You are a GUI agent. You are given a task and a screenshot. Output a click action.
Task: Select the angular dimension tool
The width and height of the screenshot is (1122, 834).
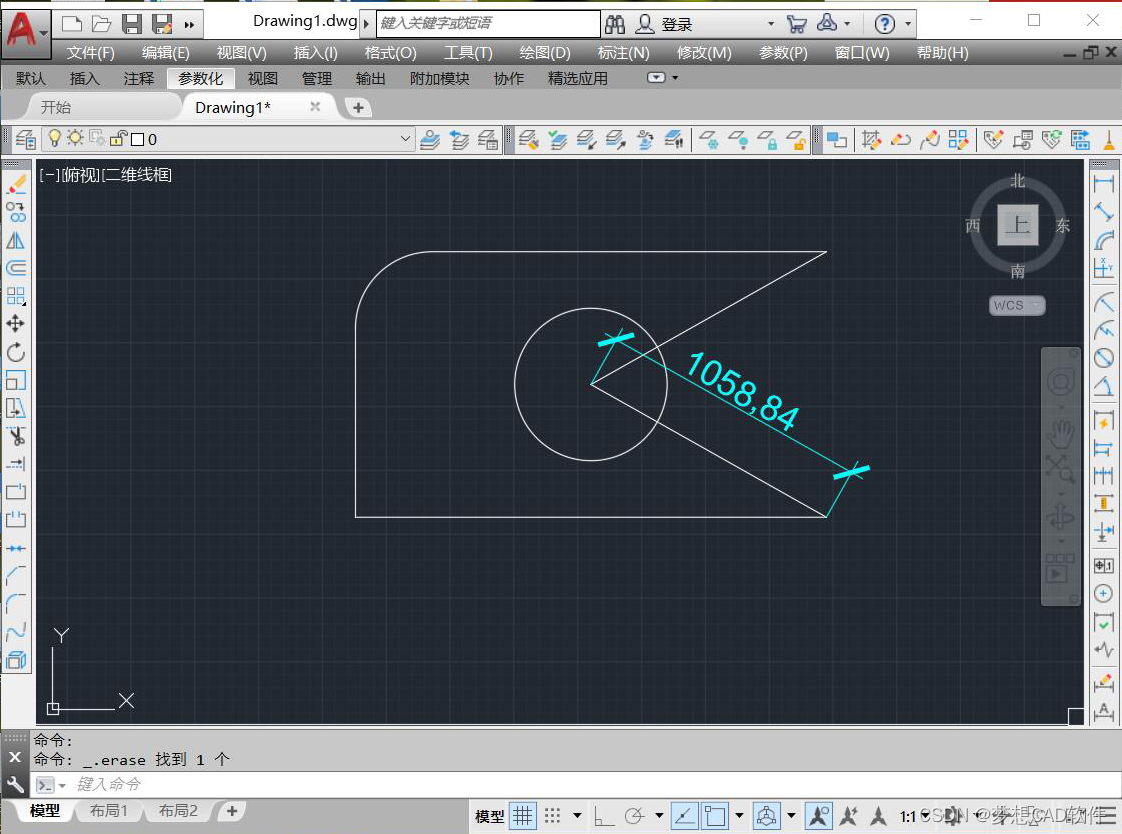(x=1104, y=386)
